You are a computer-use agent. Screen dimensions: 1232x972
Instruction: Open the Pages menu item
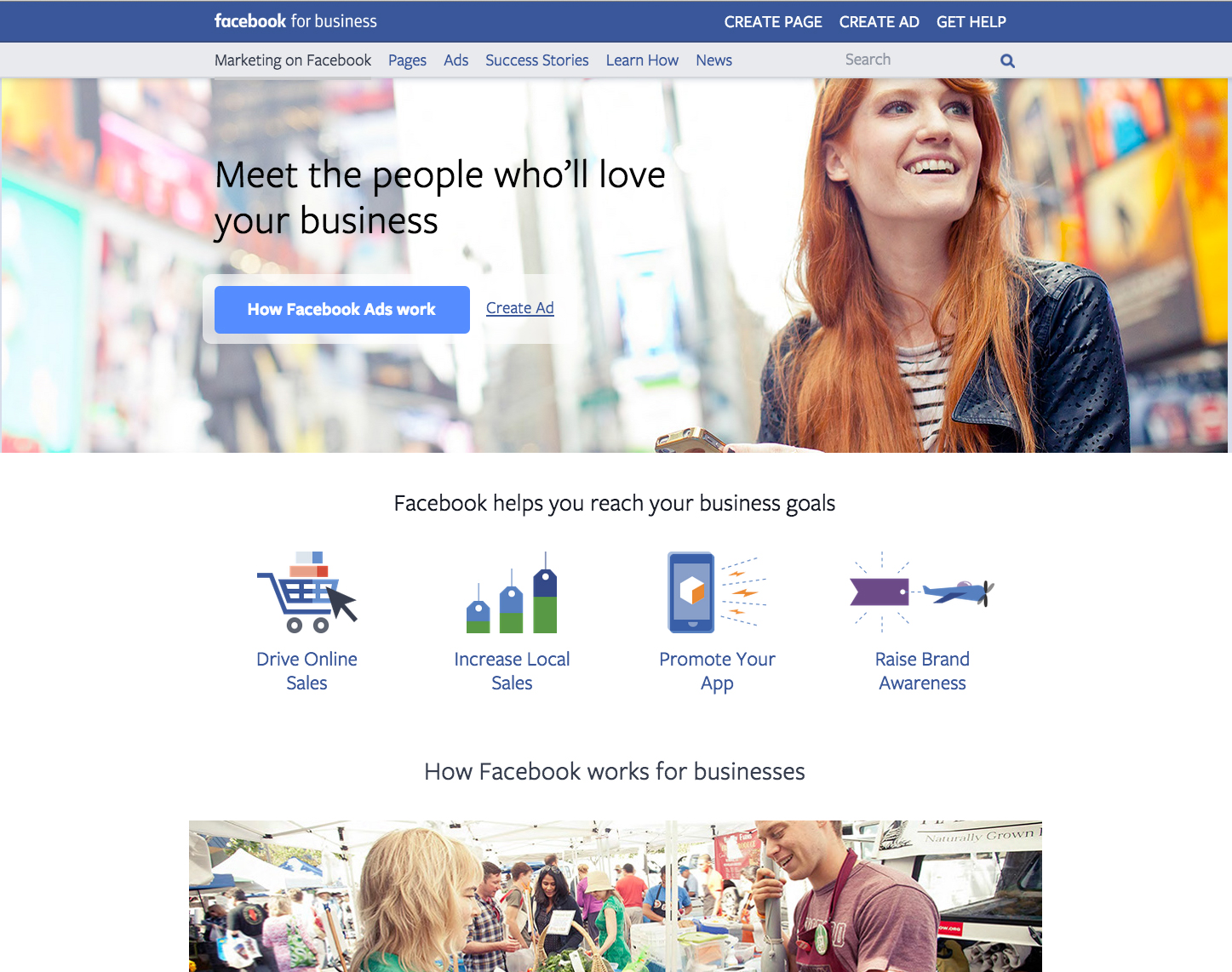407,60
